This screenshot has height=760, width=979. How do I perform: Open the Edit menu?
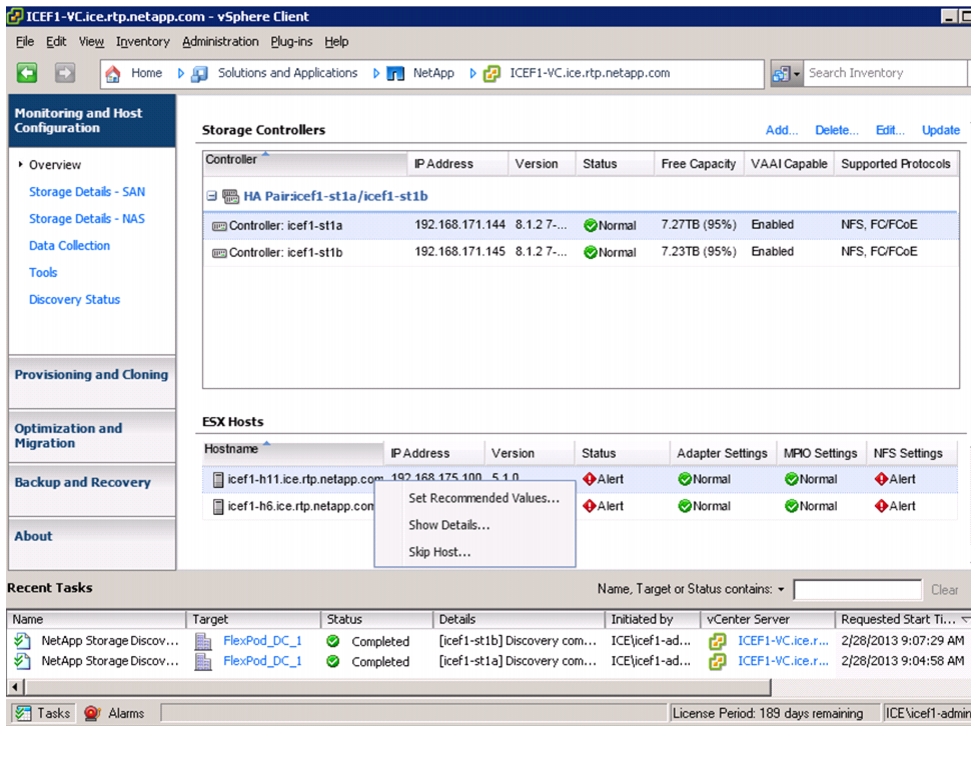[x=56, y=42]
